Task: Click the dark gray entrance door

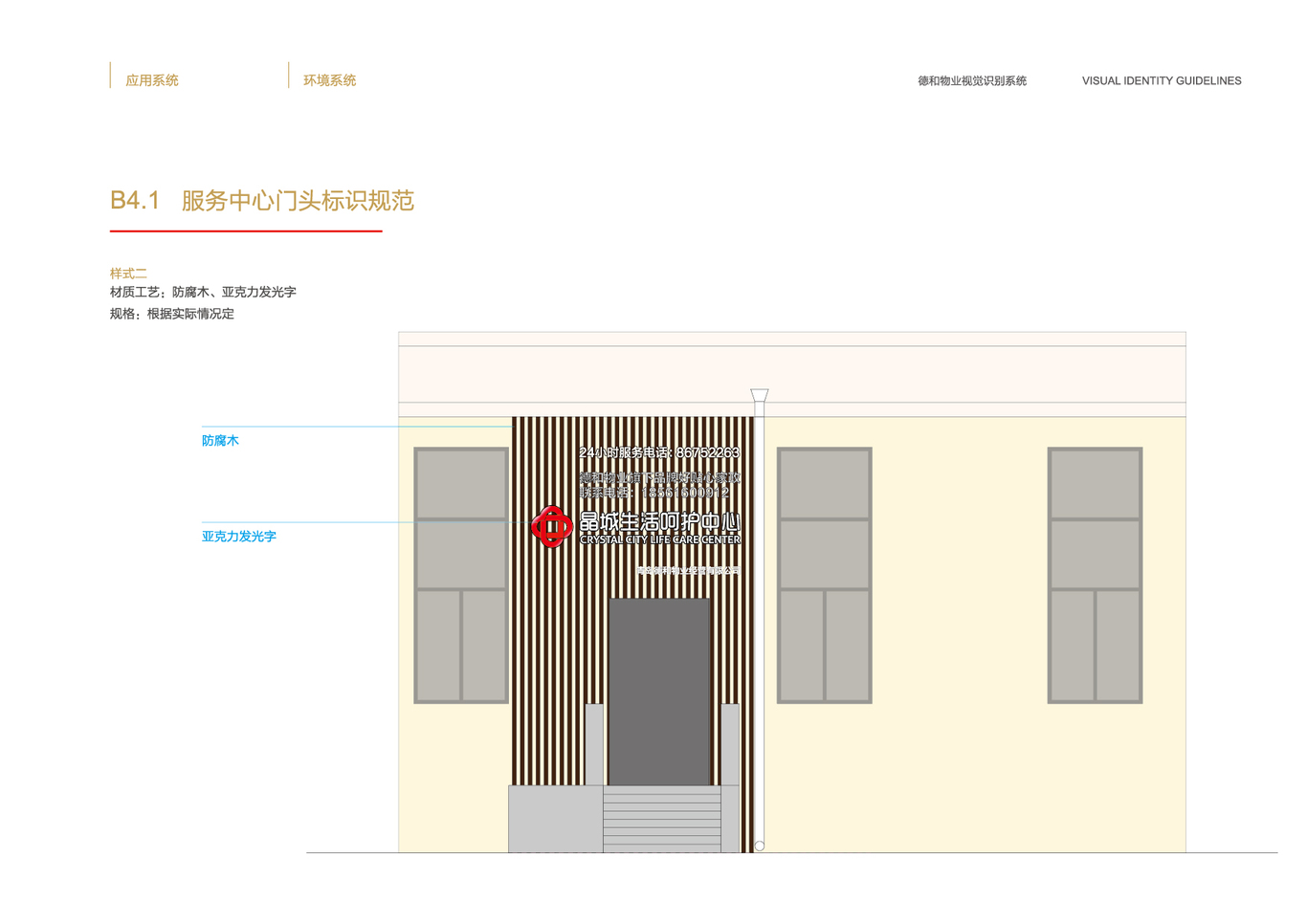Action: click(x=659, y=692)
